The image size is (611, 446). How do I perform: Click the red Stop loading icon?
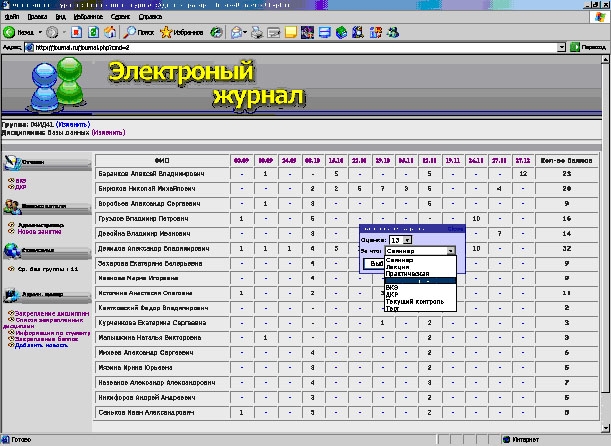78,33
